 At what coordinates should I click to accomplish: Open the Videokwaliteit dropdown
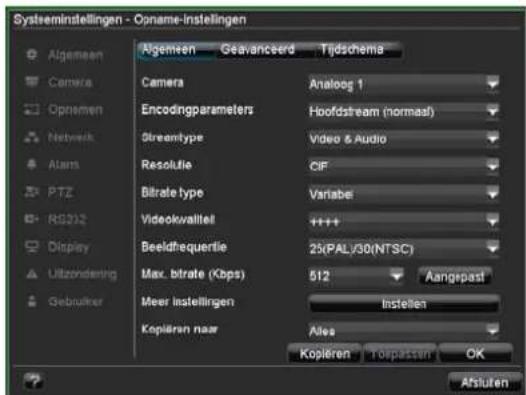tap(404, 221)
